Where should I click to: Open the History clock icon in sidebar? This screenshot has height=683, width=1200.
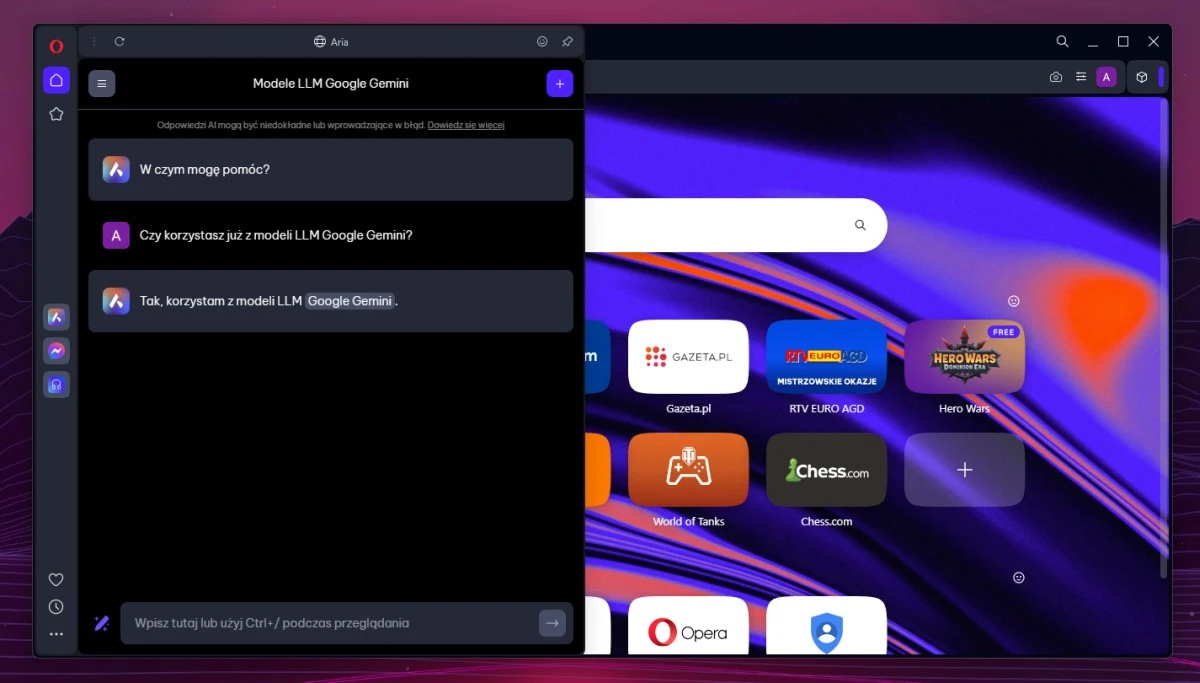pyautogui.click(x=56, y=607)
